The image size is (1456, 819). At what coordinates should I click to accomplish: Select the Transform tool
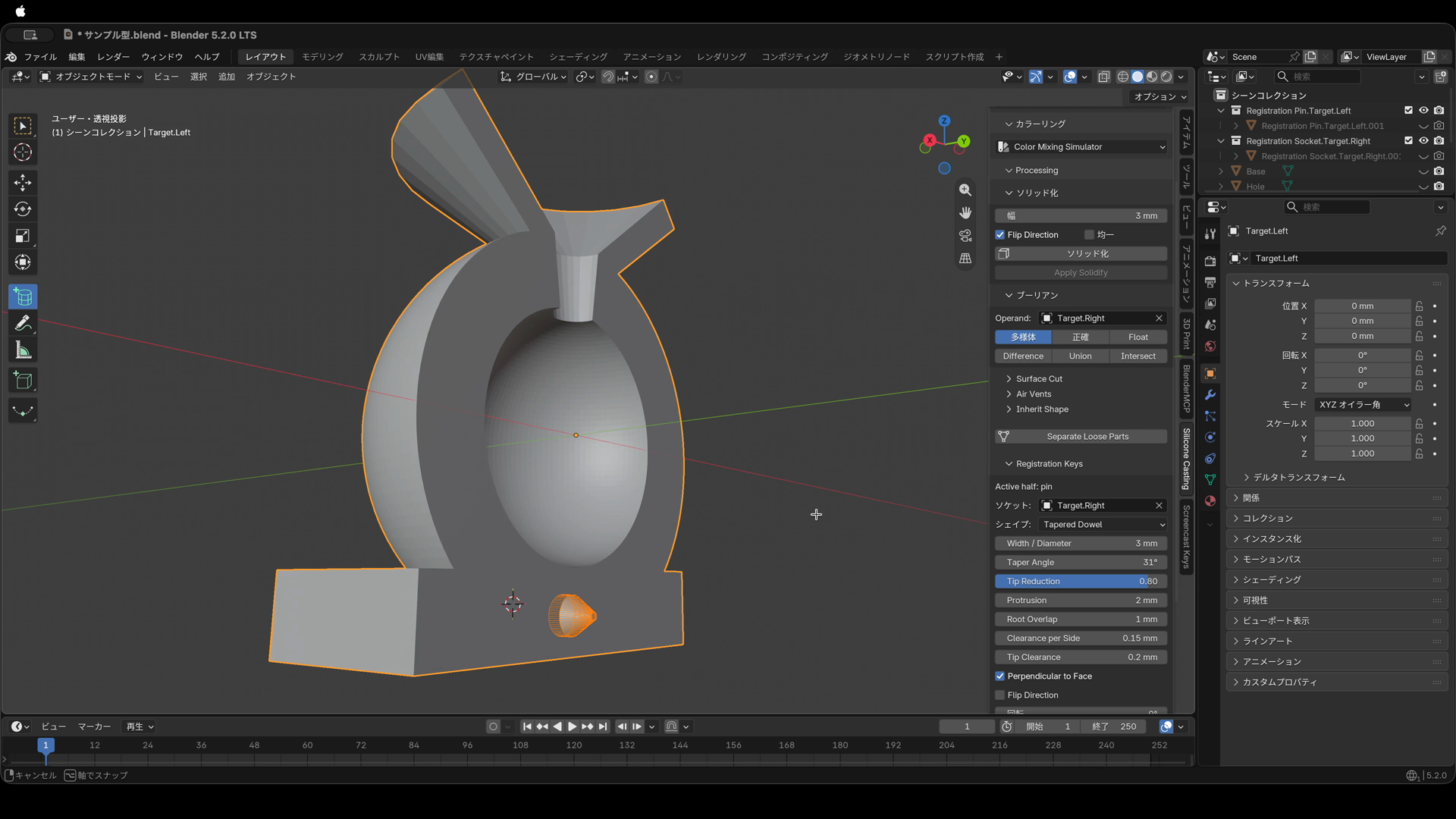coord(23,262)
